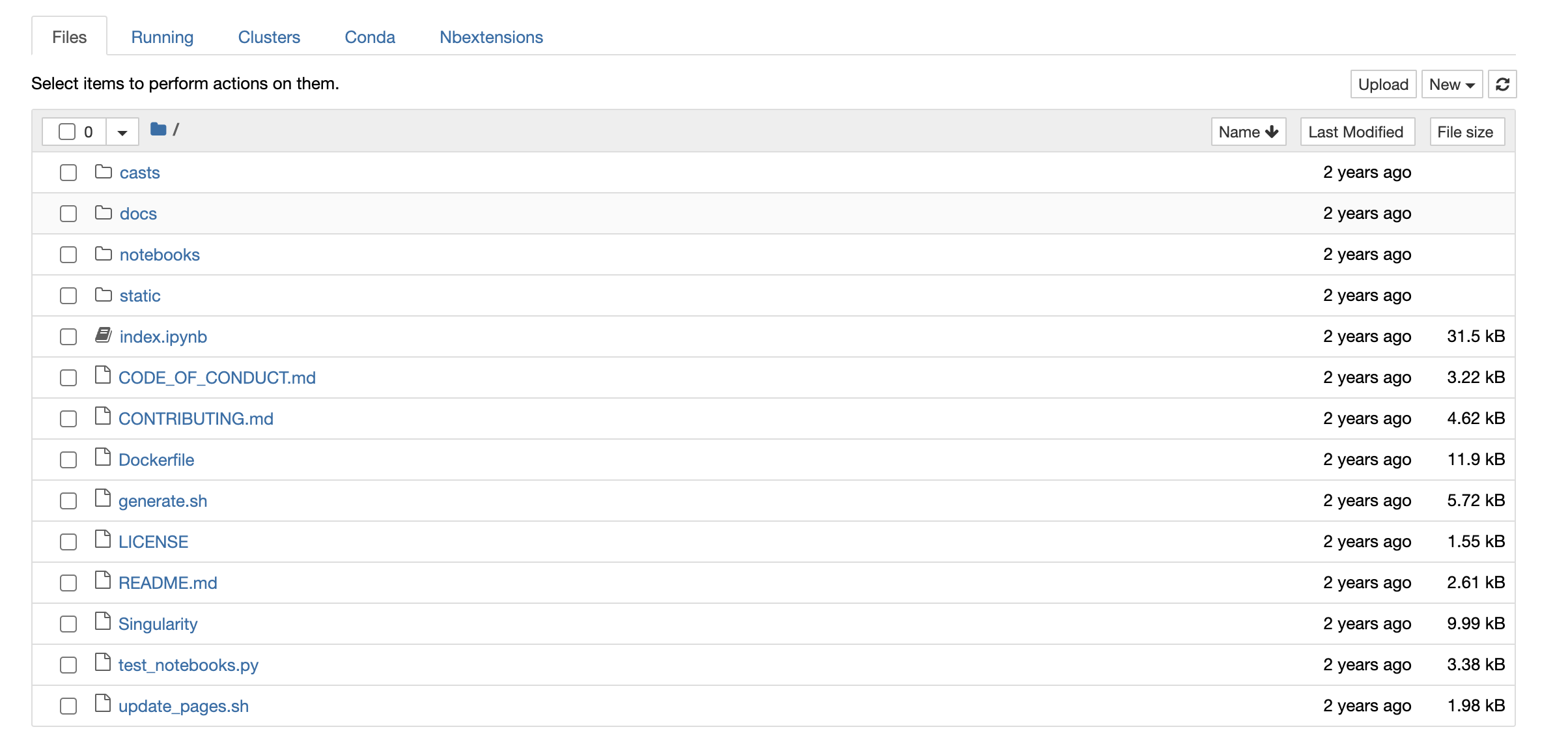Sort by Last Modified column
The image size is (1568, 753).
(x=1356, y=132)
